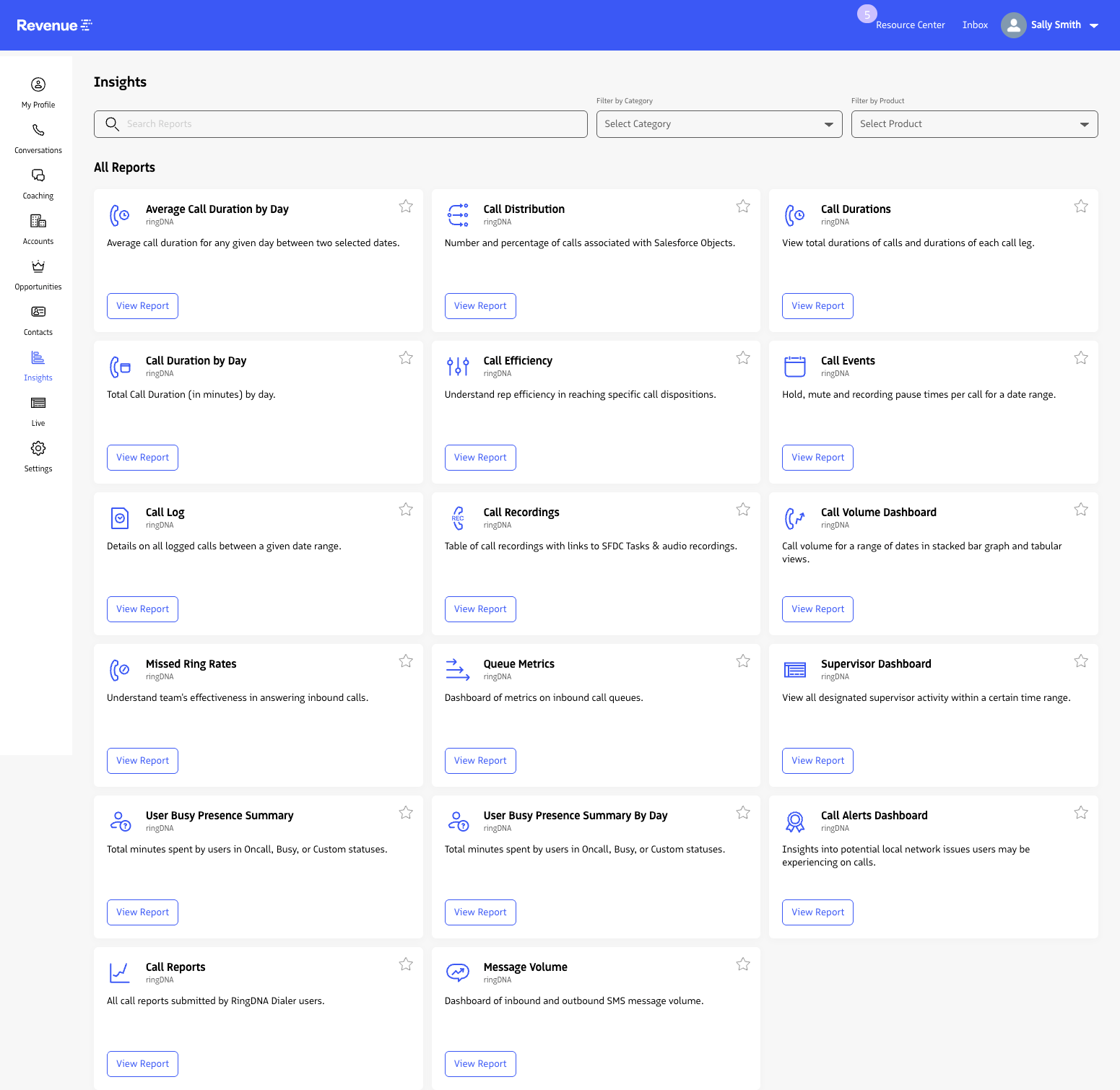Screen dimensions: 1120x1090
Task: Click inside the Search Reports field
Action: coord(339,123)
